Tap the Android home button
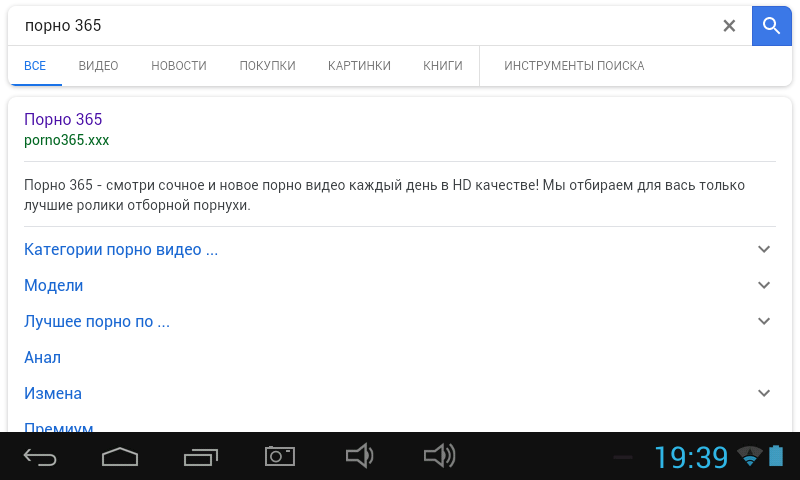Image resolution: width=800 pixels, height=480 pixels. coord(120,457)
